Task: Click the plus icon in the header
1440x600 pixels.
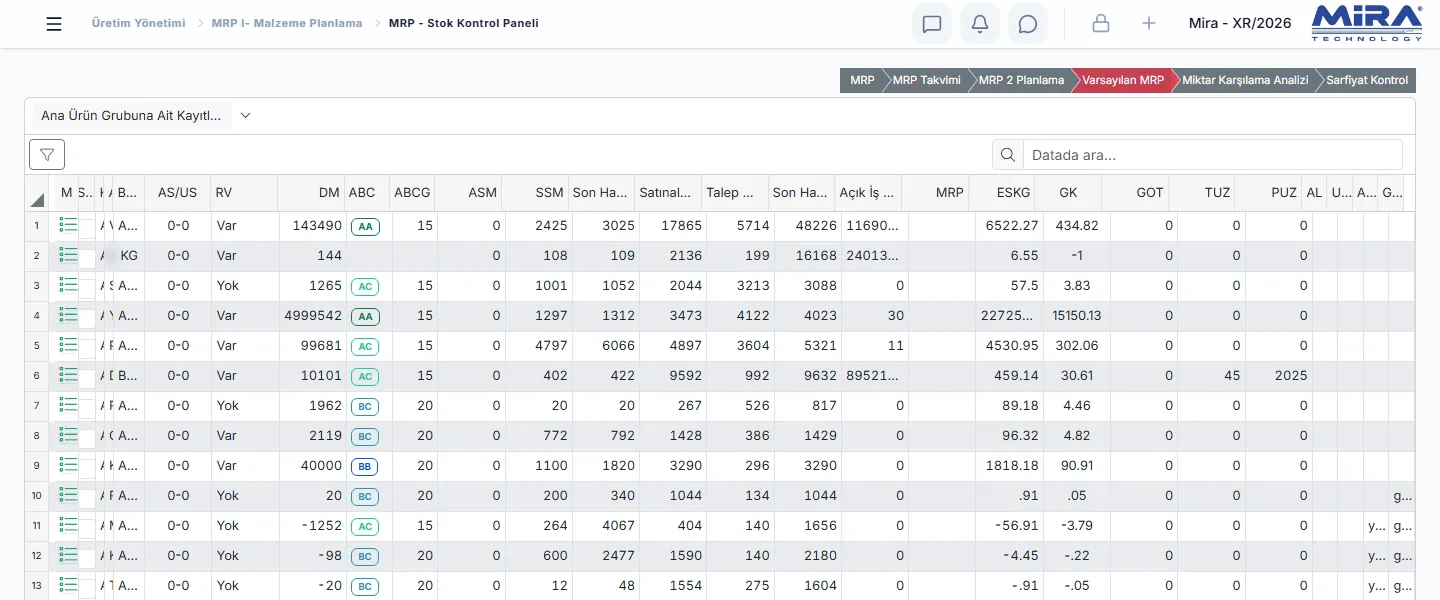Action: (1149, 24)
